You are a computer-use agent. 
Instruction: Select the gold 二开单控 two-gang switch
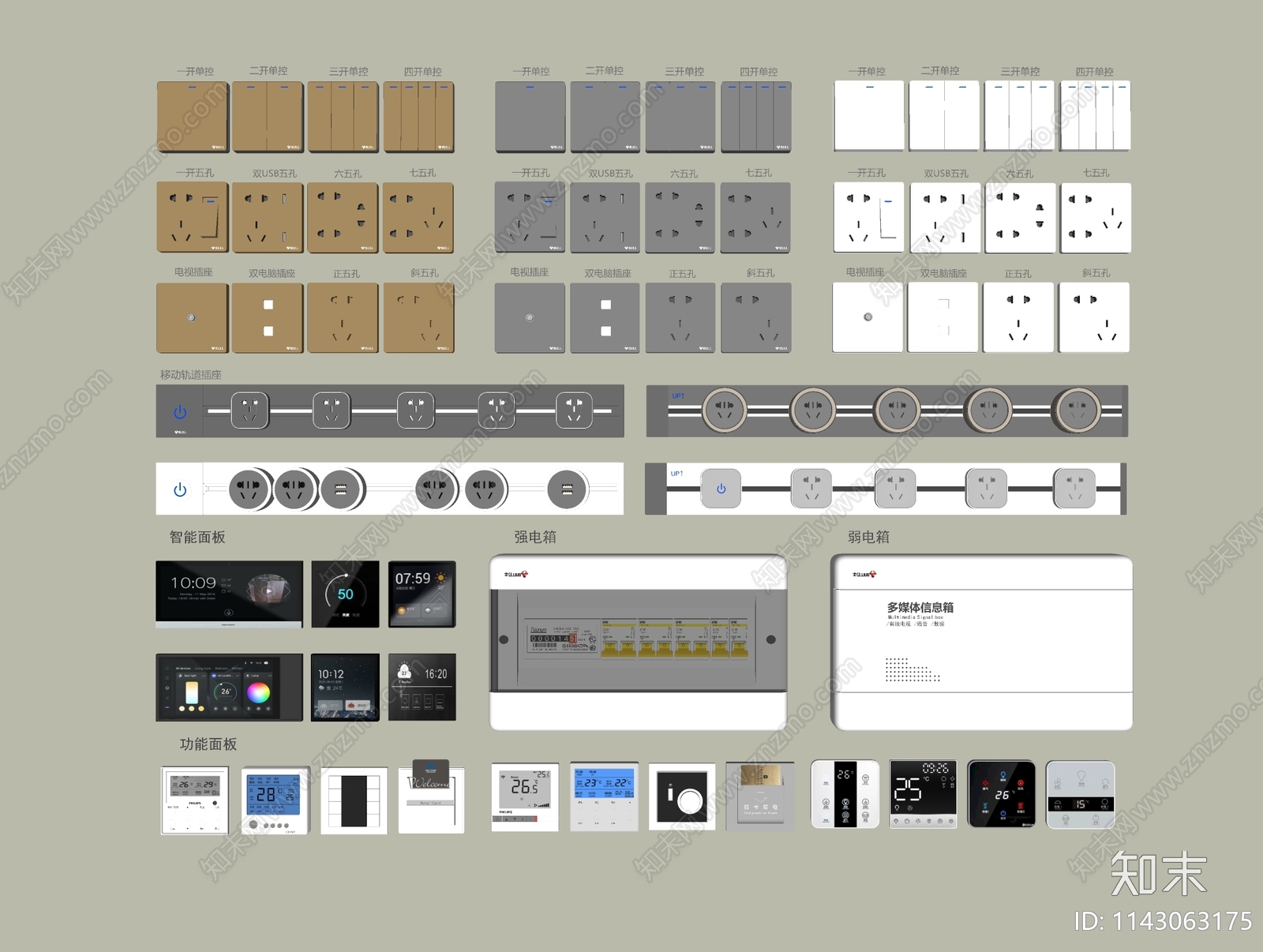268,117
